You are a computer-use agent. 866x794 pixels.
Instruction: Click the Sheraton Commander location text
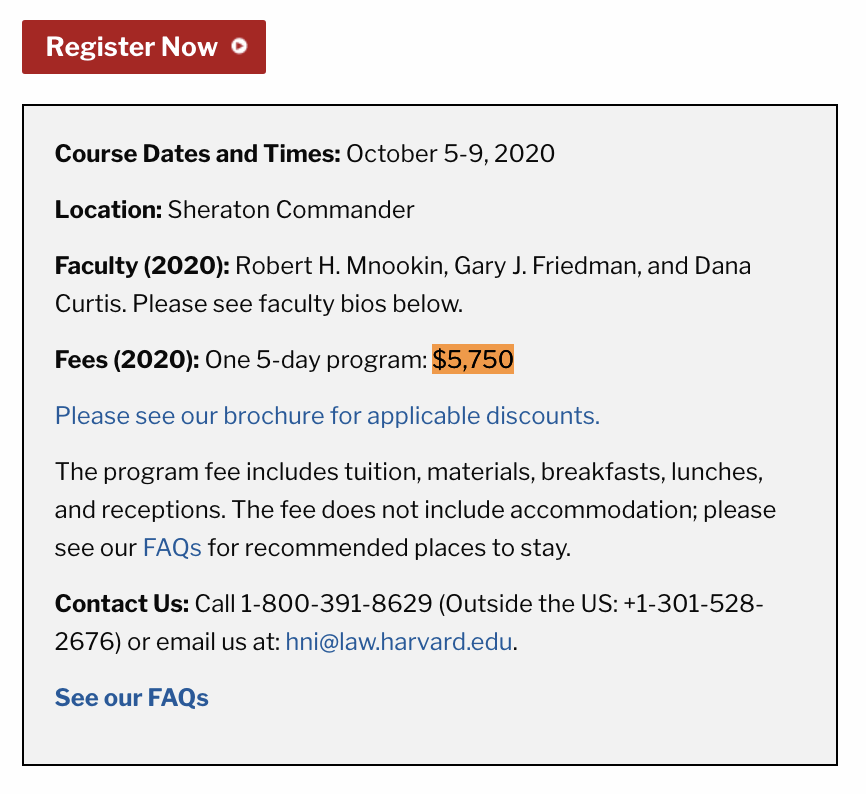[x=291, y=210]
